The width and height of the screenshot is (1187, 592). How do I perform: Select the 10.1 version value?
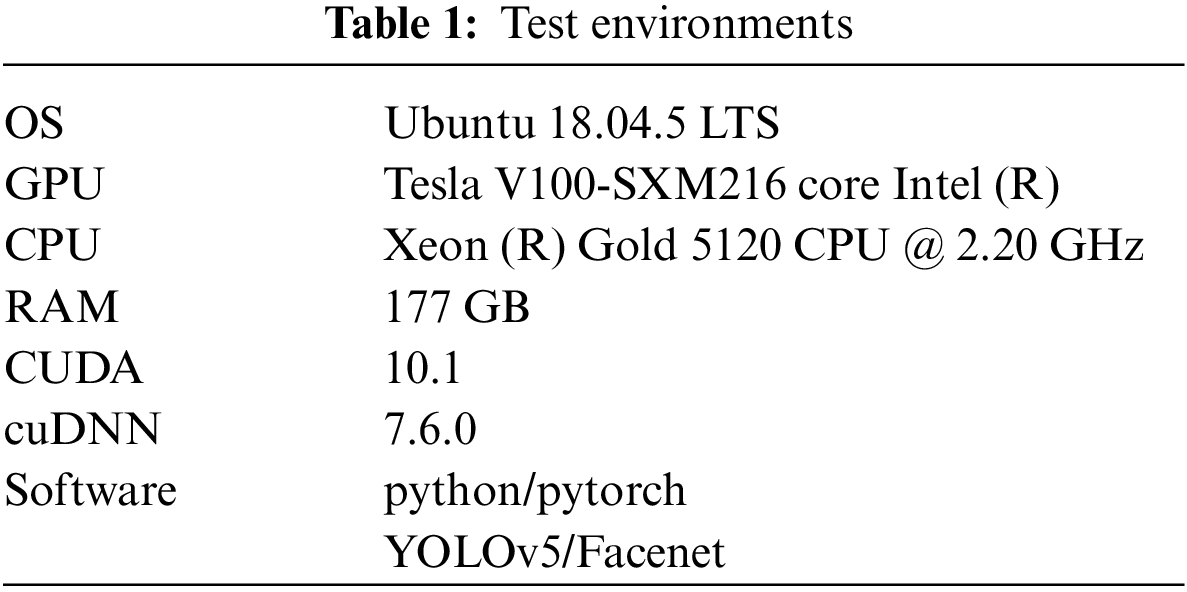pyautogui.click(x=422, y=369)
